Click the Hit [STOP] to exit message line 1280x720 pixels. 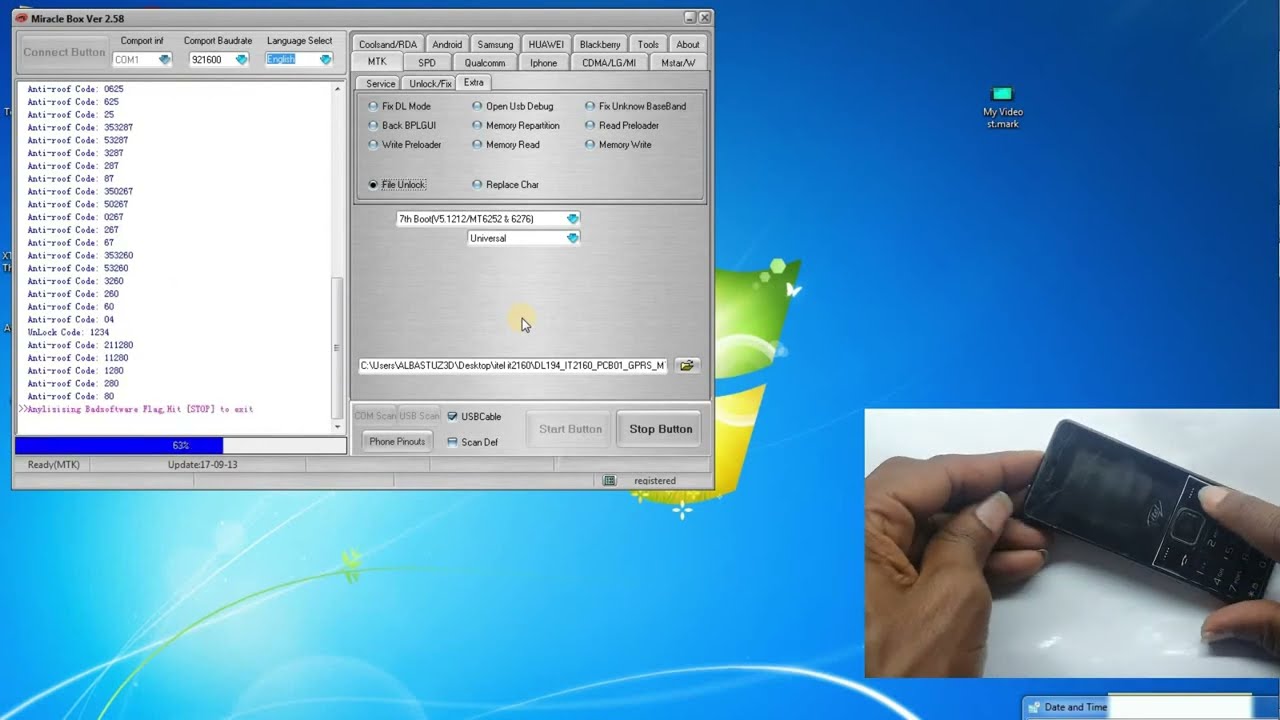[x=136, y=409]
